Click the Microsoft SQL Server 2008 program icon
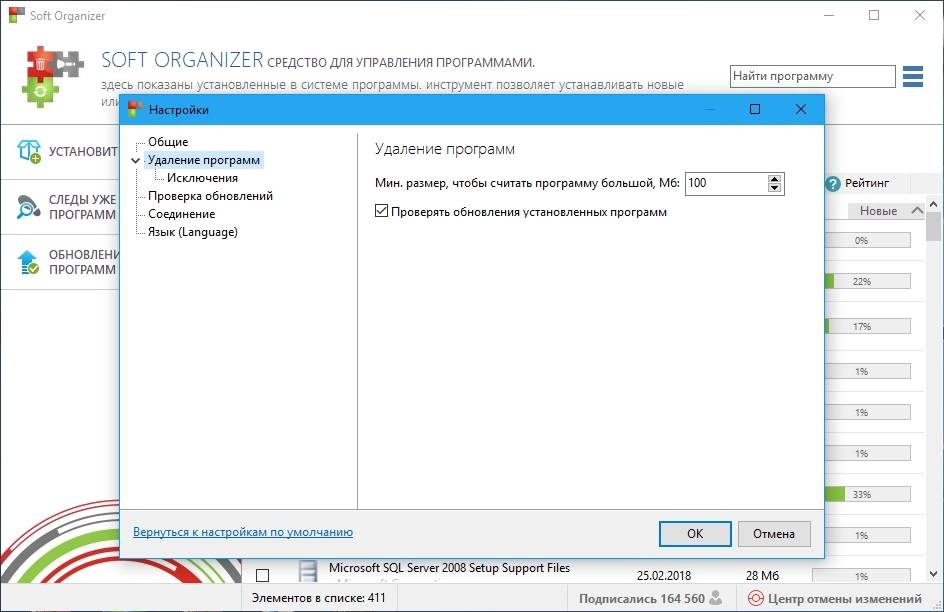The width and height of the screenshot is (944, 612). coord(308,570)
